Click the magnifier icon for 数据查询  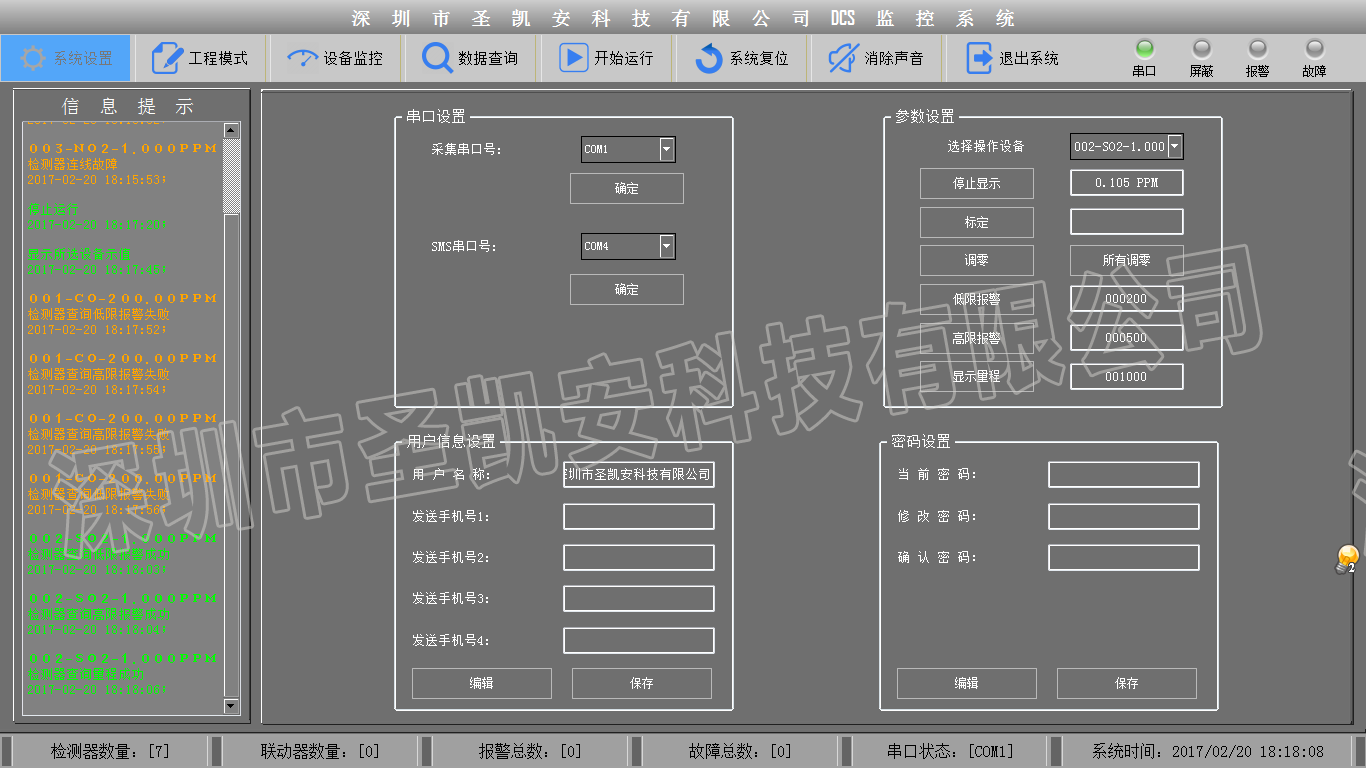pos(437,58)
